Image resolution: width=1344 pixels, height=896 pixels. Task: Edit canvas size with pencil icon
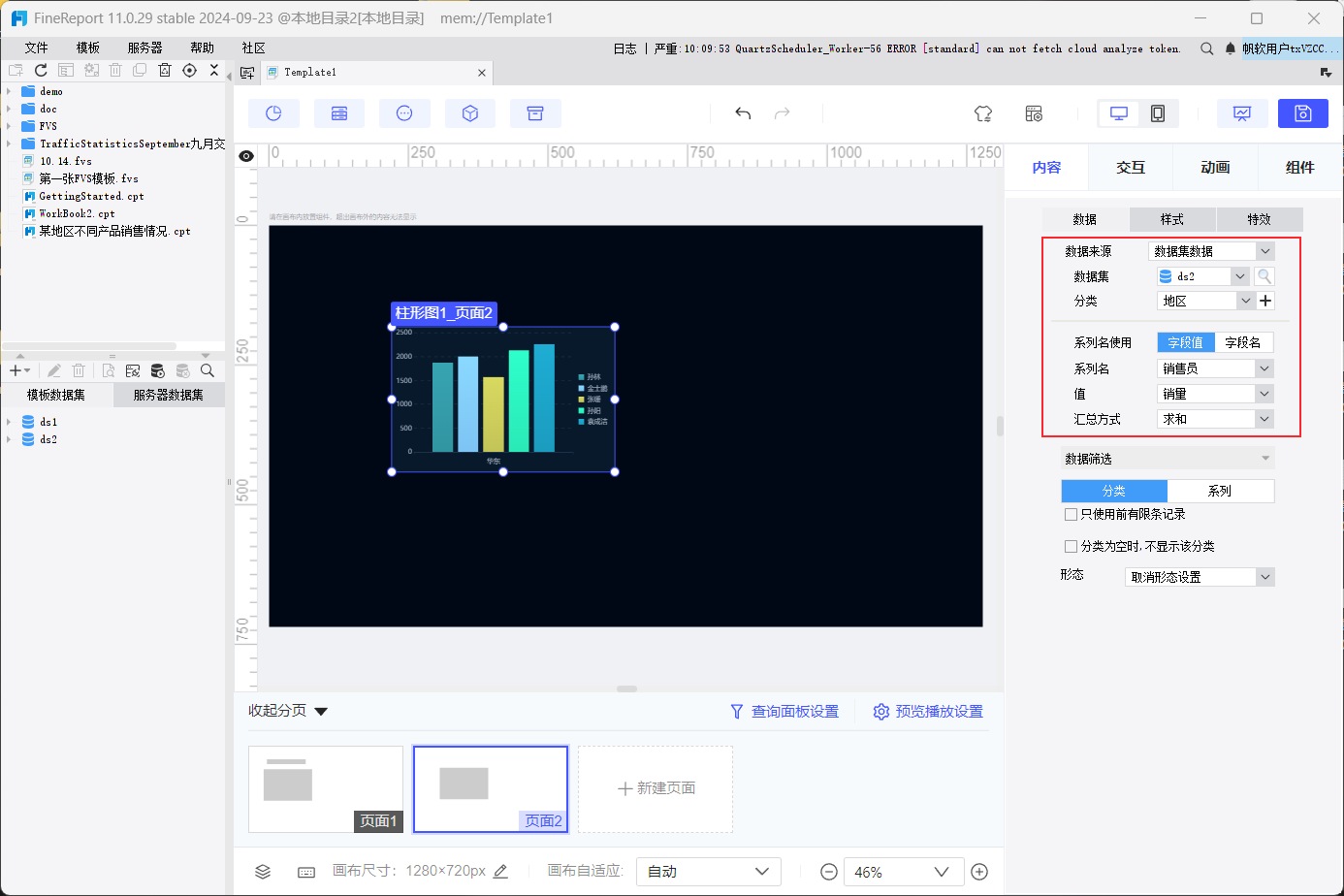click(x=500, y=871)
